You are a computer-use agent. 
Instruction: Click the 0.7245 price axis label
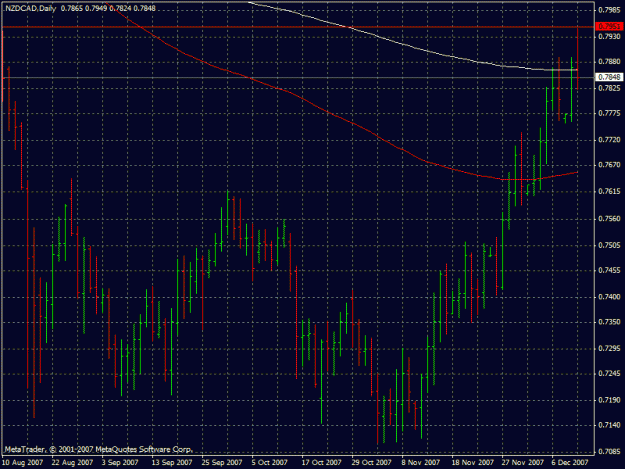pyautogui.click(x=609, y=374)
